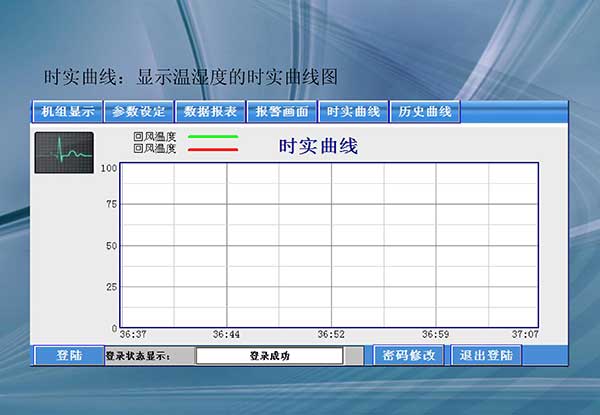Image resolution: width=600 pixels, height=415 pixels.
Task: Click the heading 时实曲线:显示温湿度的时实曲线图
Action: pyautogui.click(x=191, y=77)
